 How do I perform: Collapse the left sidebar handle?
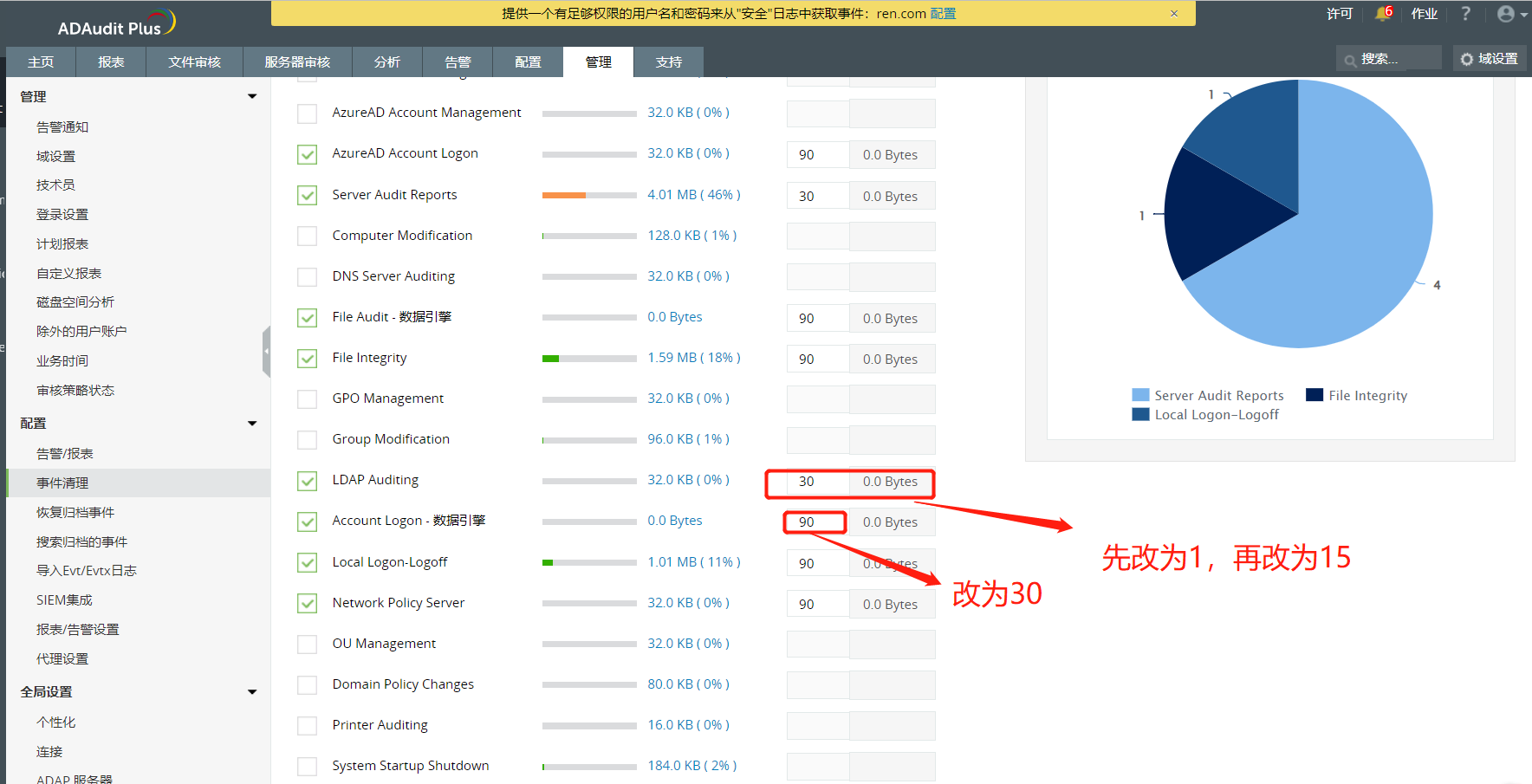click(266, 352)
